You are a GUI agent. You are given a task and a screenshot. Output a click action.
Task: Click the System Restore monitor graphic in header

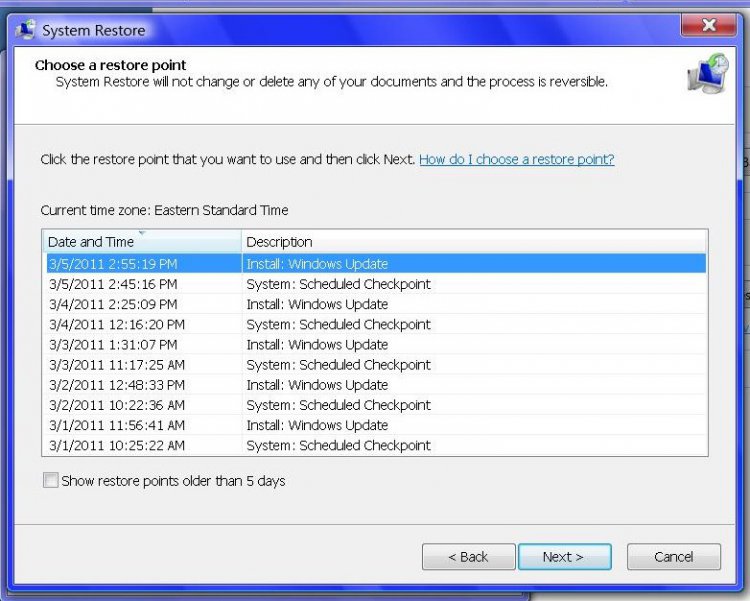(708, 74)
